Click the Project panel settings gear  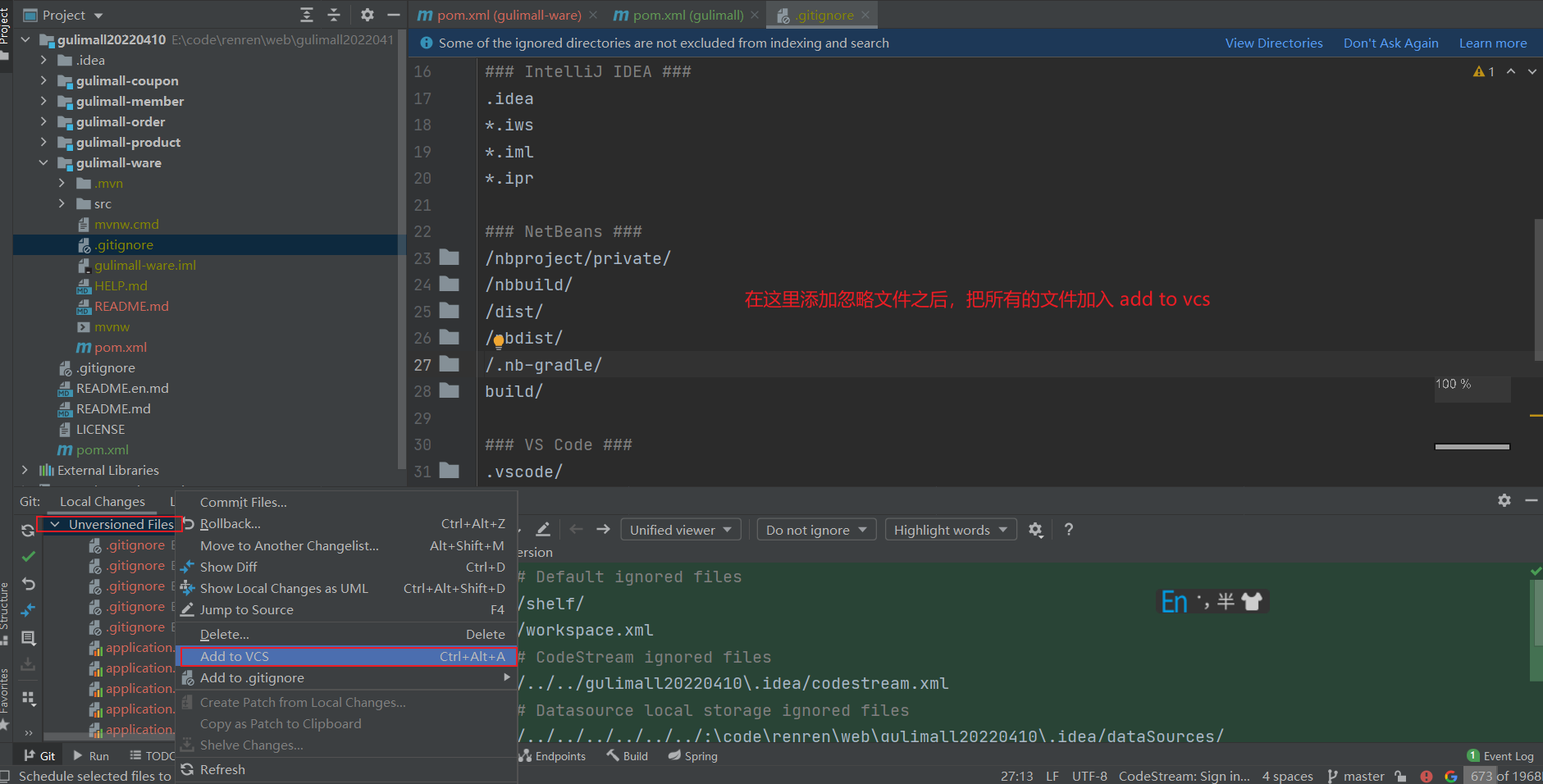(367, 15)
